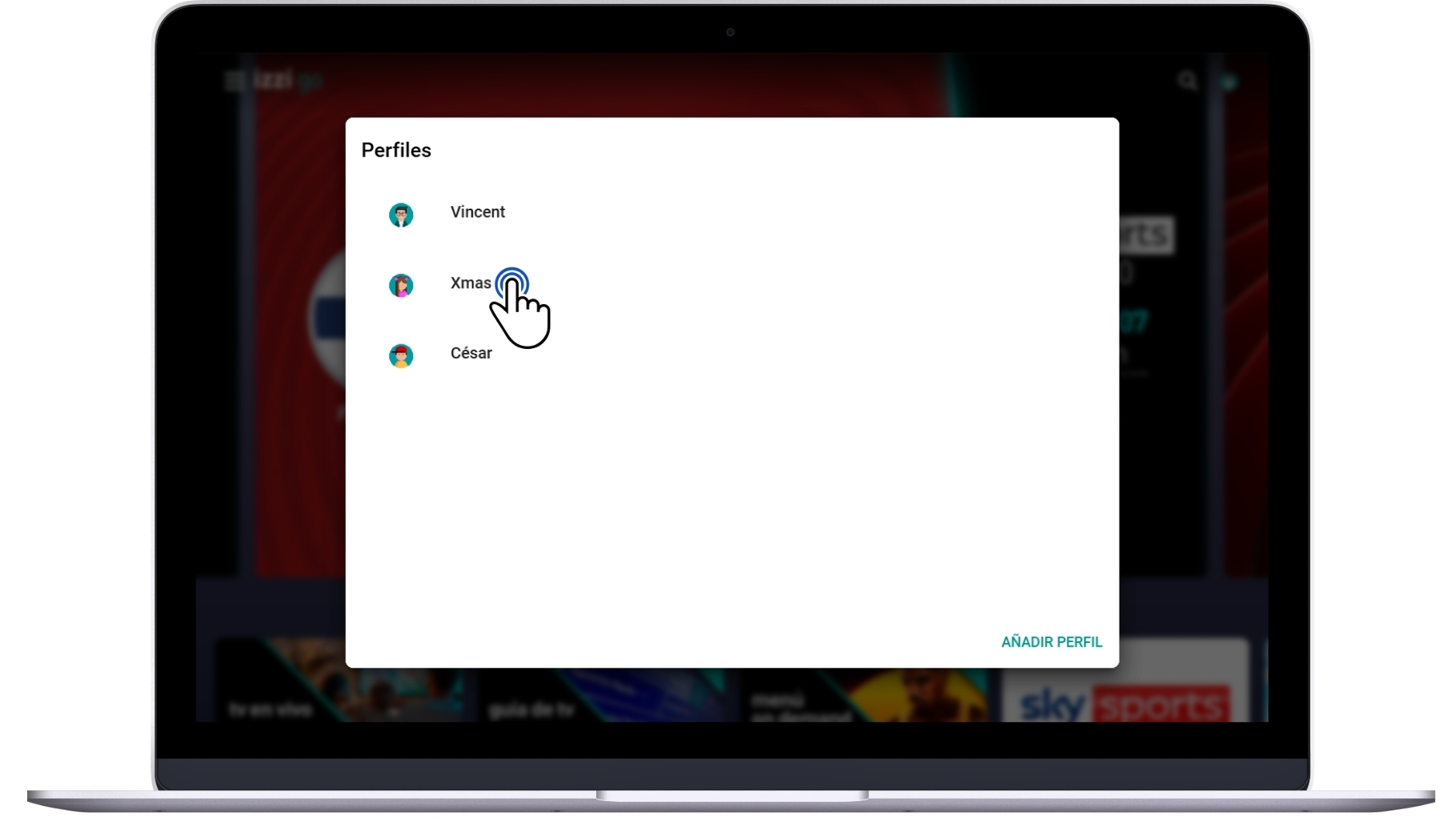Open the blurred hamburger menu icon
This screenshot has width=1456, height=819.
[234, 81]
